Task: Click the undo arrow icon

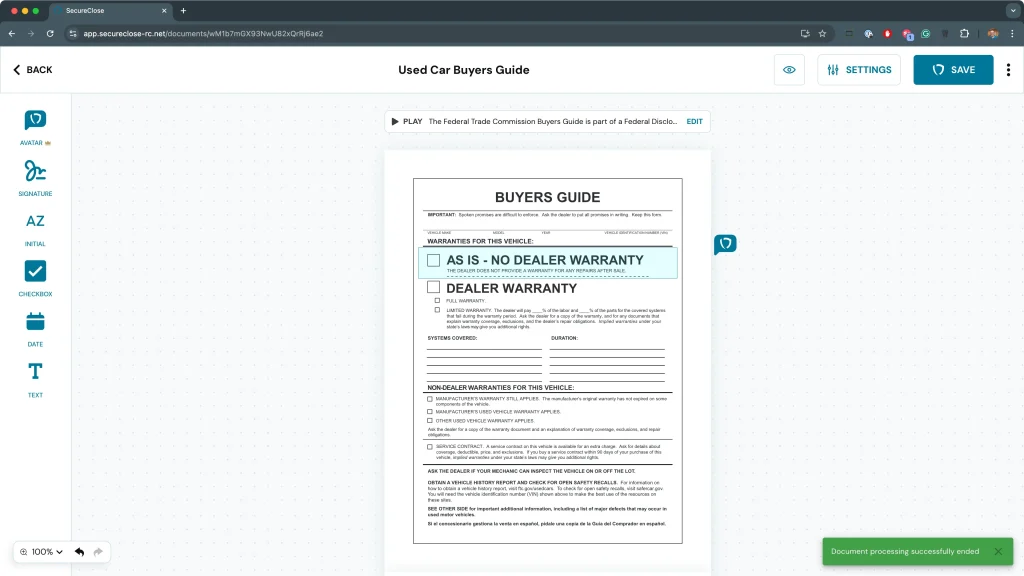Action: (79, 552)
